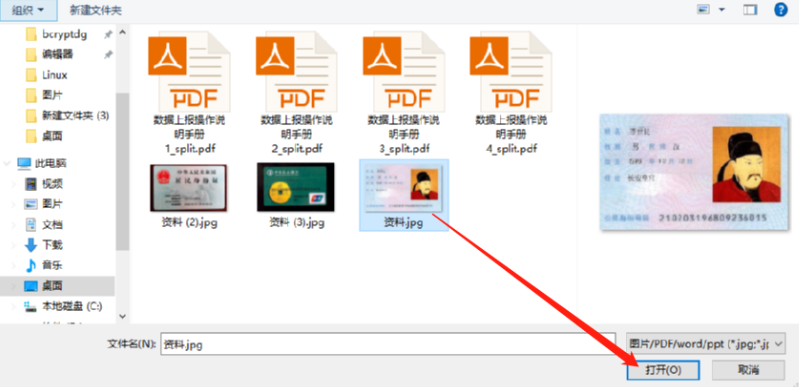This screenshot has height=387, width=799.
Task: Click the navigation pane scrollbar
Action: click(x=122, y=173)
